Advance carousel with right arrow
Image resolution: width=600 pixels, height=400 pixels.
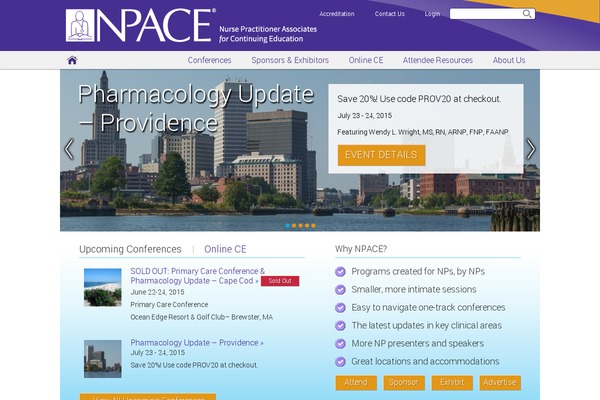click(531, 149)
